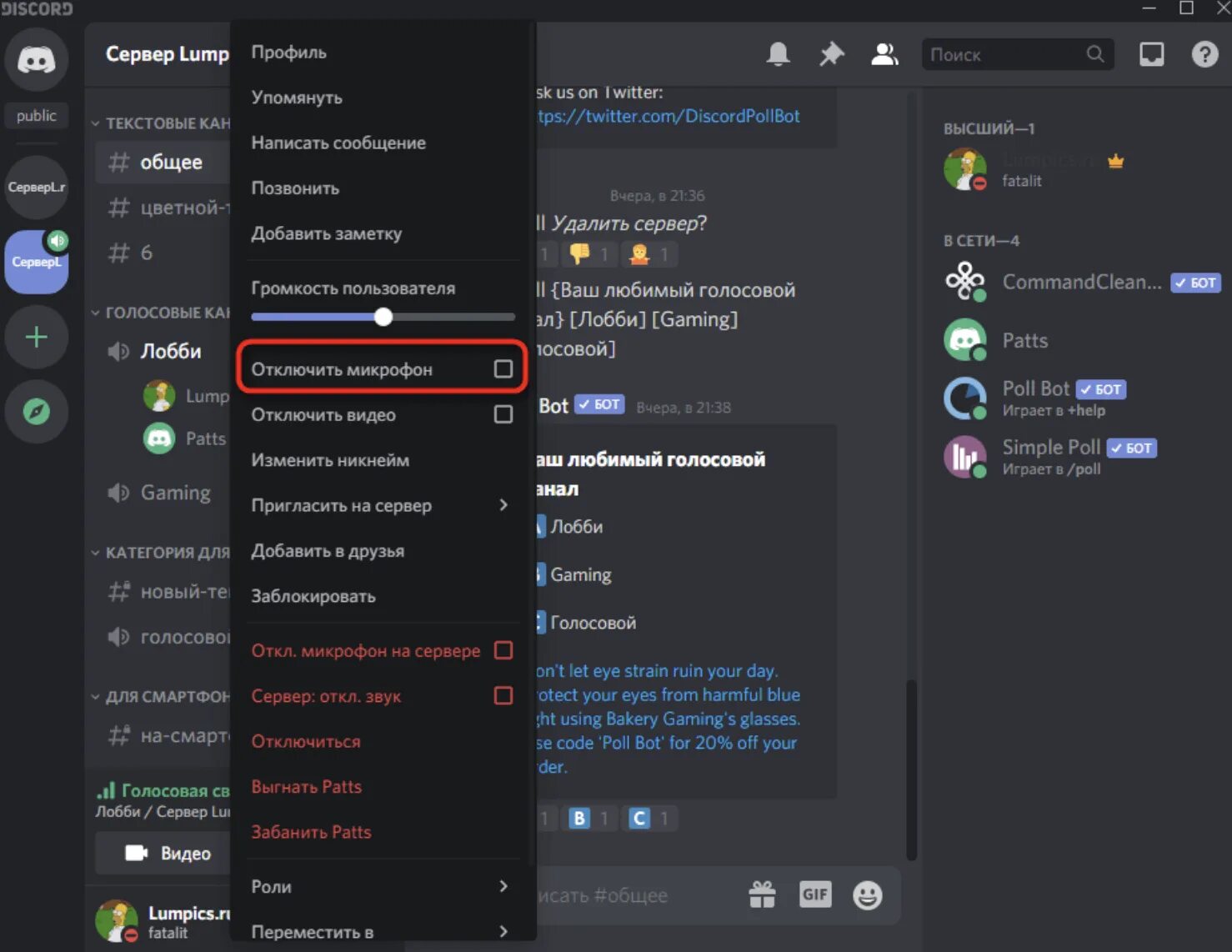The image size is (1232, 952).
Task: Click the chat vertical scrollbar
Action: (912, 769)
